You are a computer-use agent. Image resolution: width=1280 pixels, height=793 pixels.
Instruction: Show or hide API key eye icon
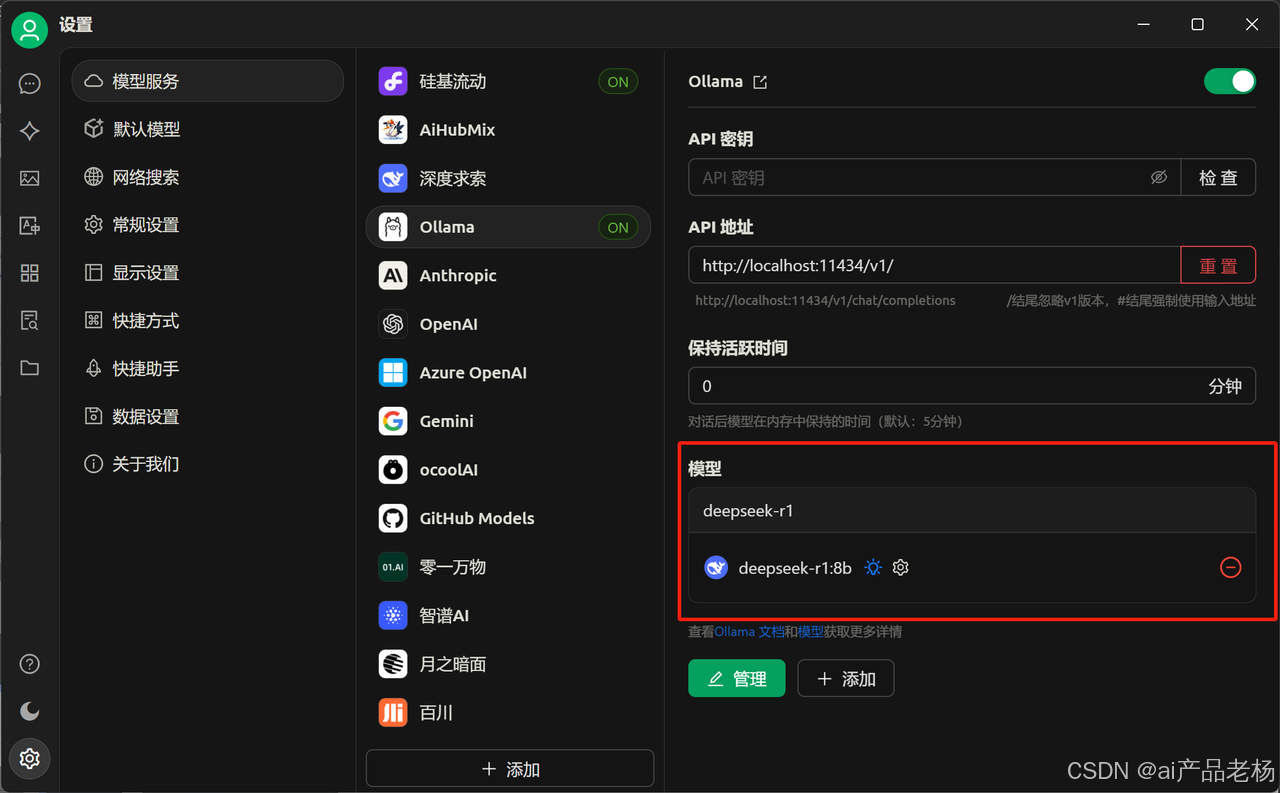(x=1159, y=177)
